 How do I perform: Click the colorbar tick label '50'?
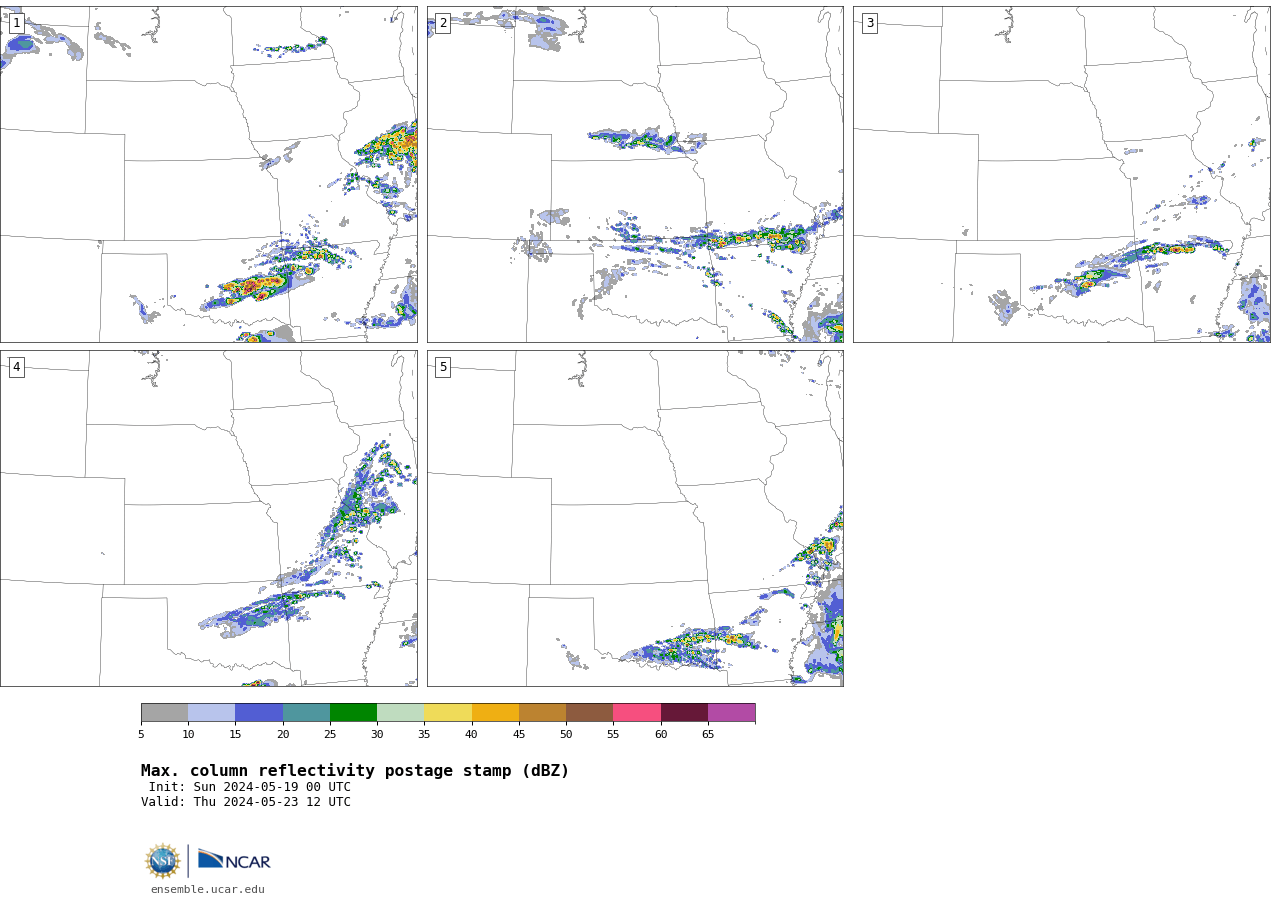coord(566,735)
